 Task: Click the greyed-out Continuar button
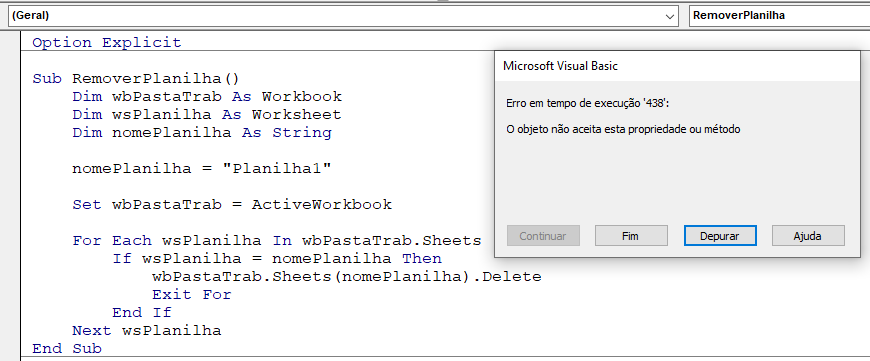coord(543,236)
